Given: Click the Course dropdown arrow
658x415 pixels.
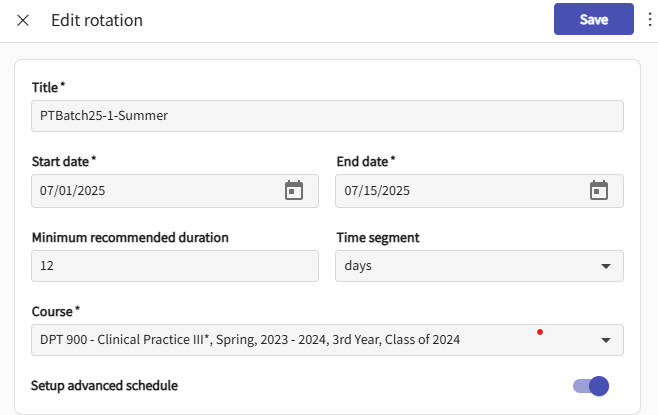Looking at the screenshot, I should click(605, 340).
